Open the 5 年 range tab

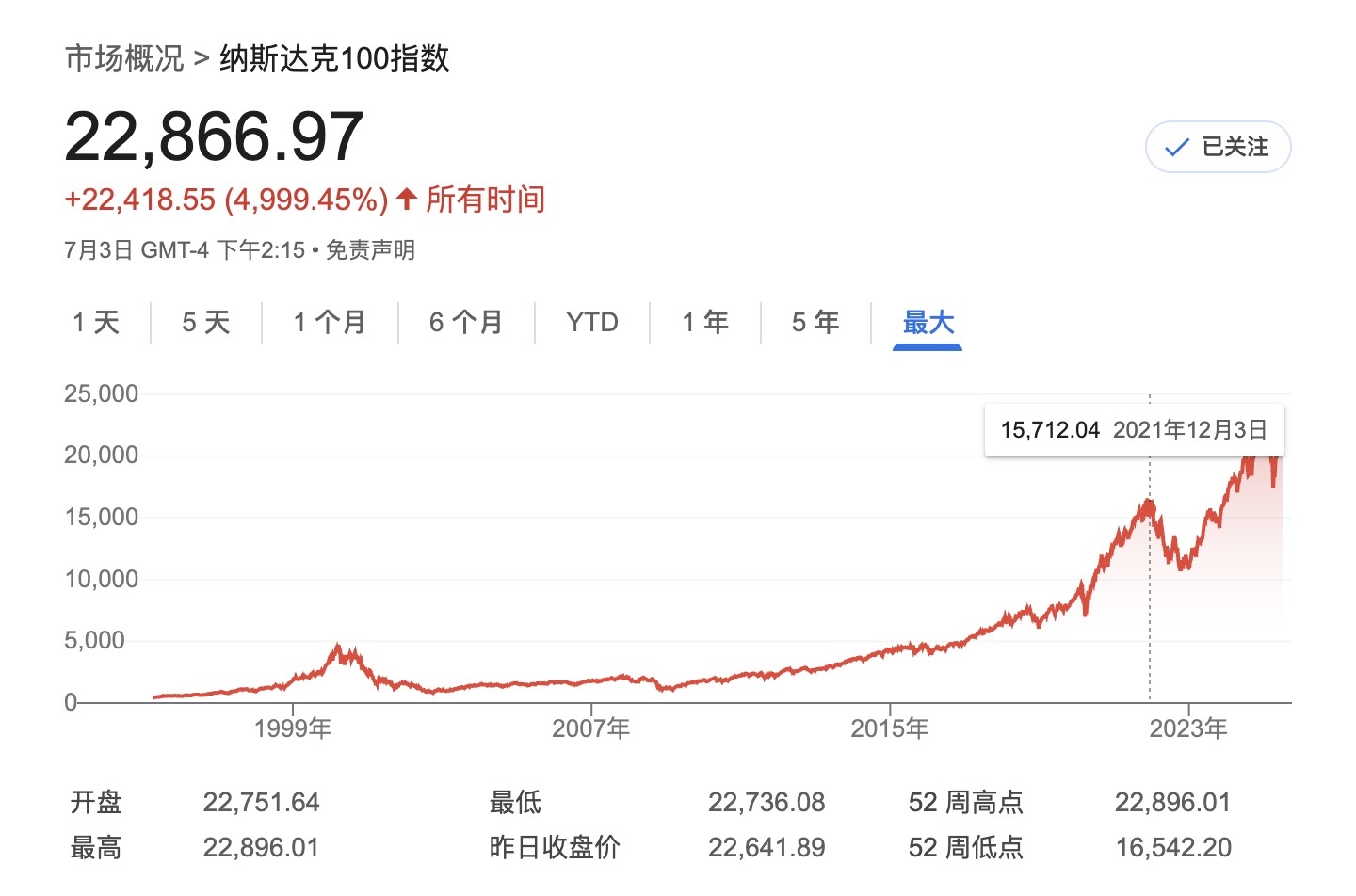coord(815,323)
